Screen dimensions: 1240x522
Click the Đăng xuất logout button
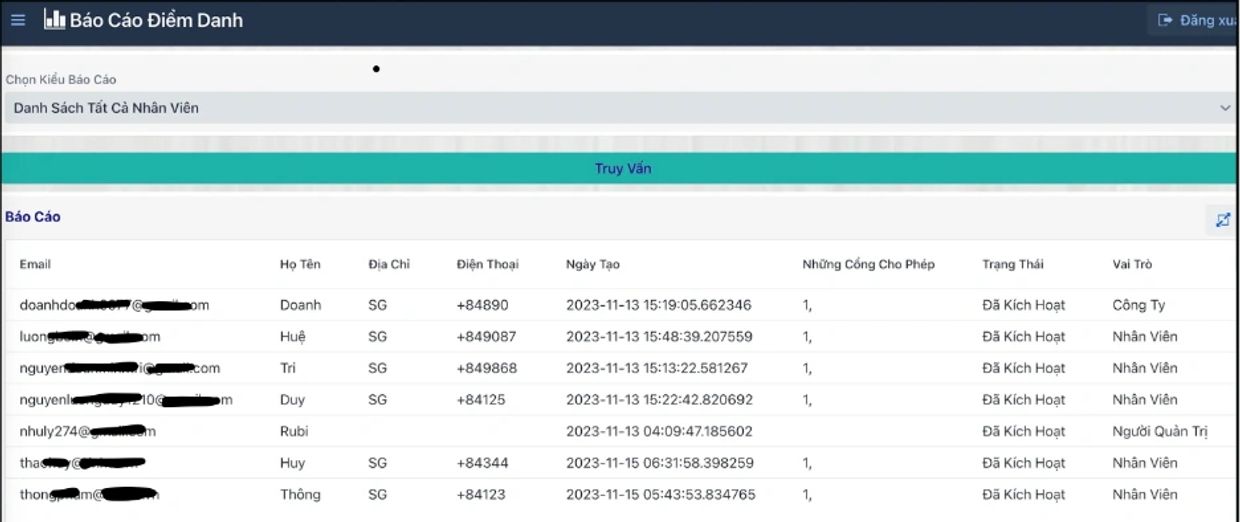click(1196, 20)
